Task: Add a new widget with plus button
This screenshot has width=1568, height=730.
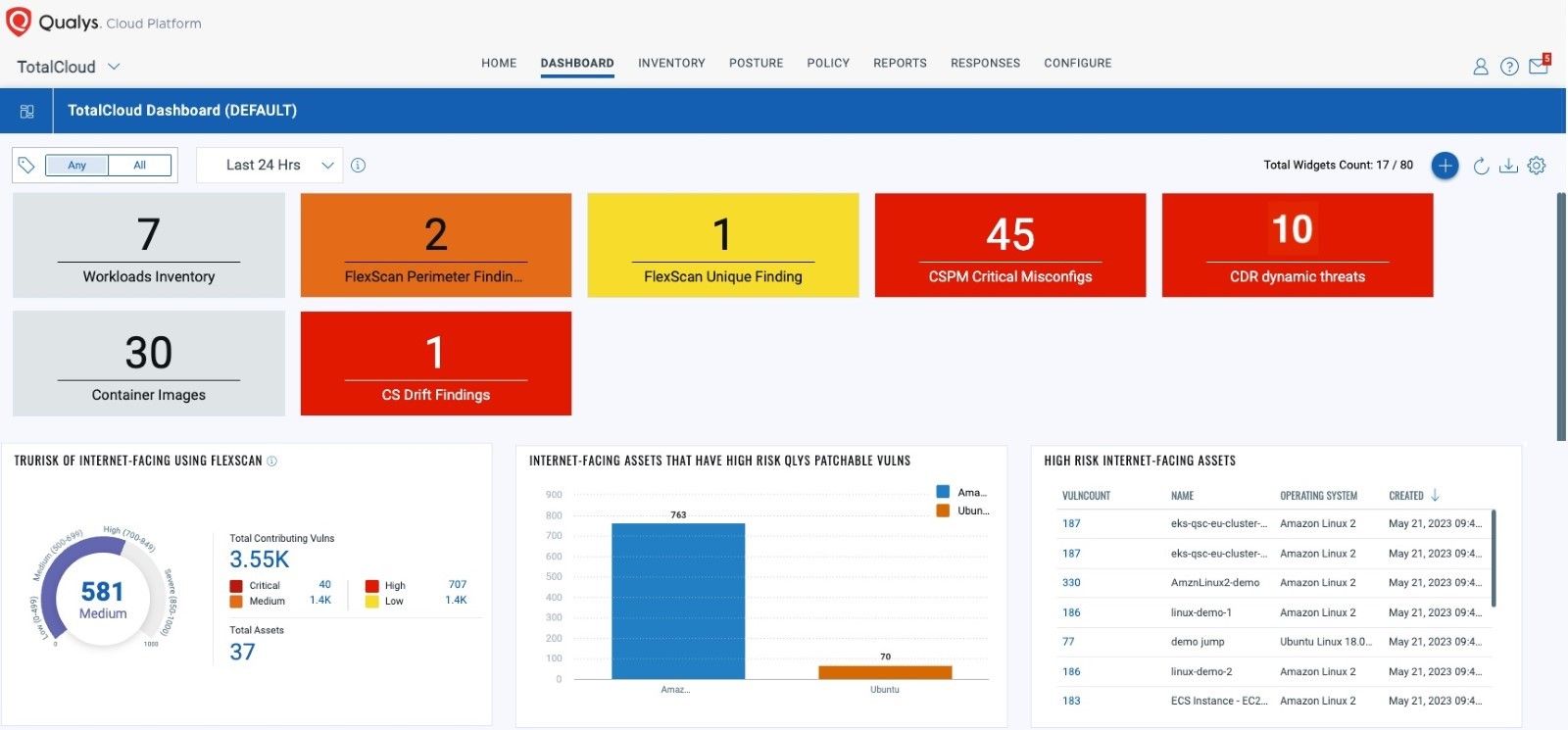Action: tap(1445, 166)
